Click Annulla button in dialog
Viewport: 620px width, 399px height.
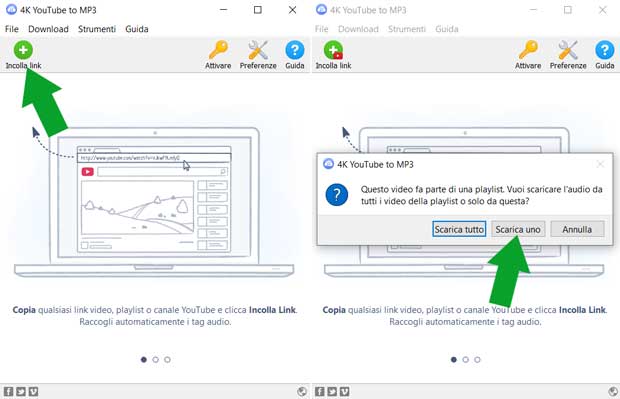[x=577, y=229]
